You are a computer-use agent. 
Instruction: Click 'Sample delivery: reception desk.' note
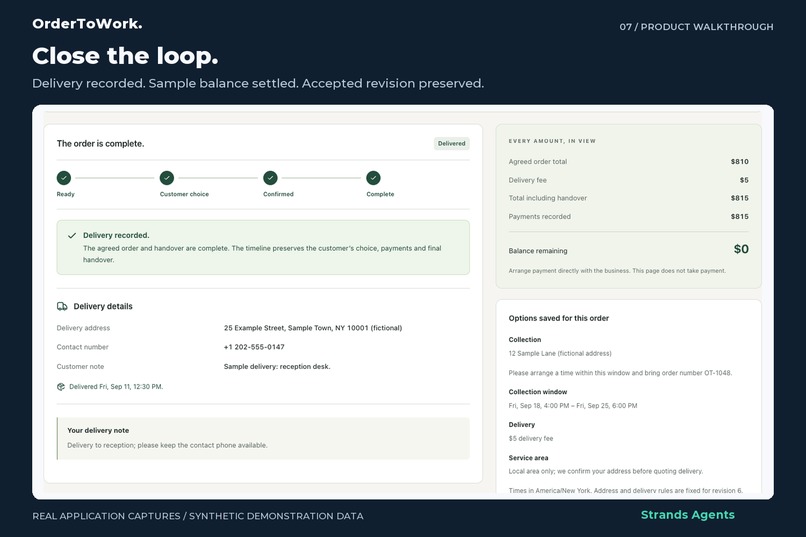click(x=277, y=366)
